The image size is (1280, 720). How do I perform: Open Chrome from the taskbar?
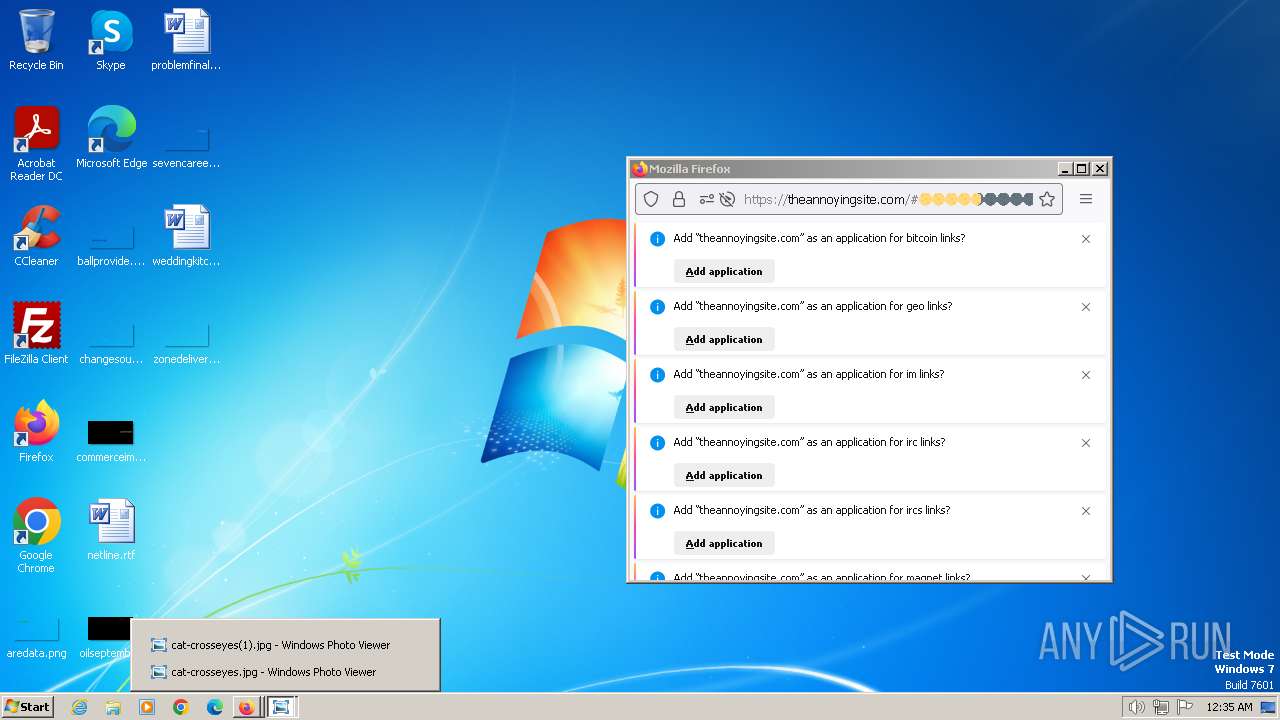181,707
